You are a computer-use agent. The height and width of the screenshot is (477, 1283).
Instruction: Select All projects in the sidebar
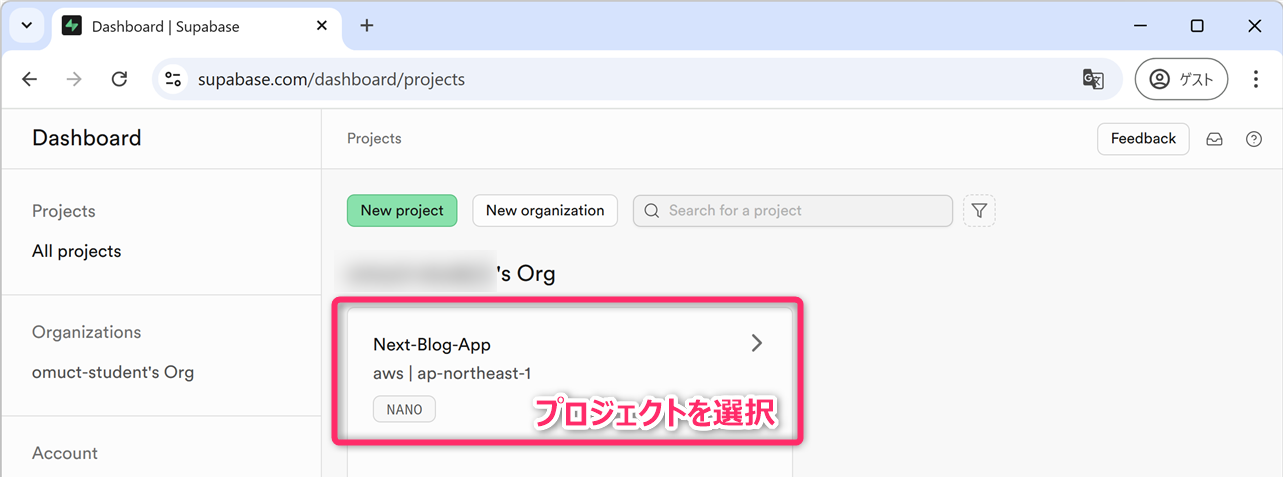[77, 252]
